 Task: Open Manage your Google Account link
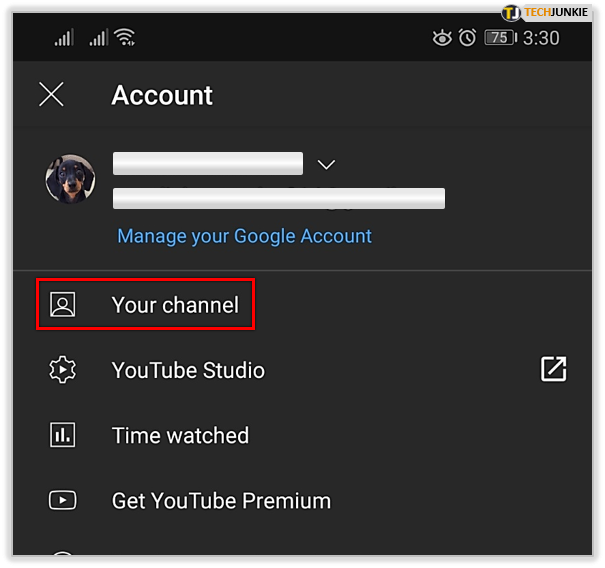point(244,236)
